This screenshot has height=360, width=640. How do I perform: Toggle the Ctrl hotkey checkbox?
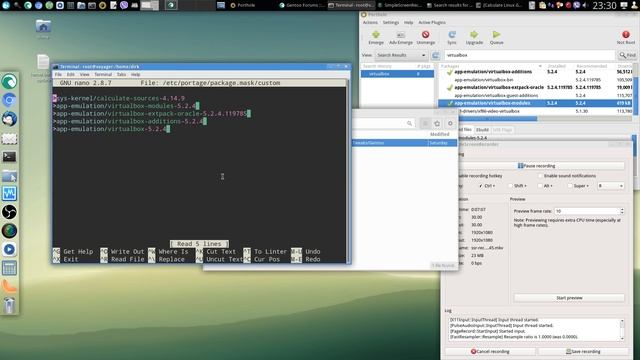(x=480, y=186)
